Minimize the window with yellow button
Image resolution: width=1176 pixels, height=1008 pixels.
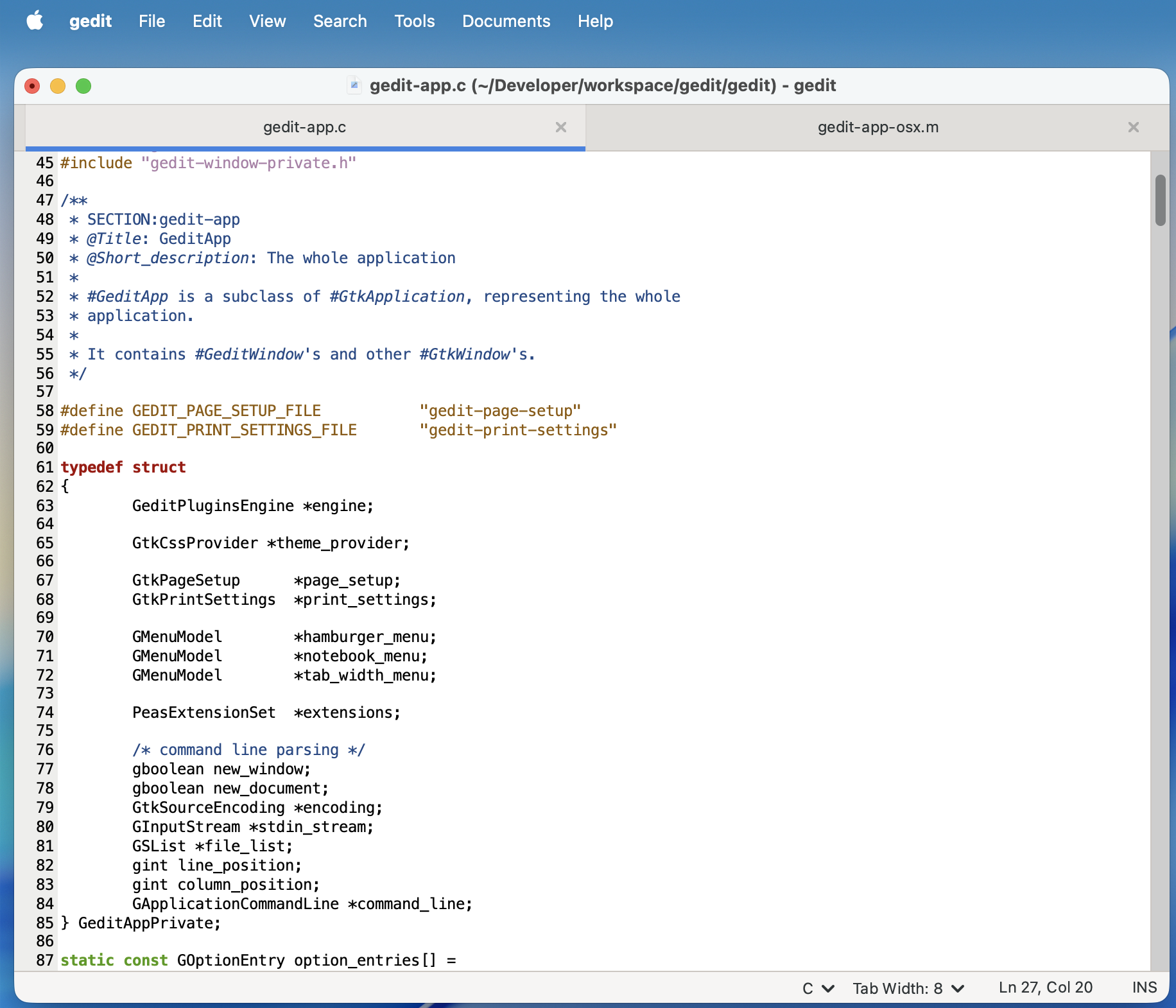[58, 86]
